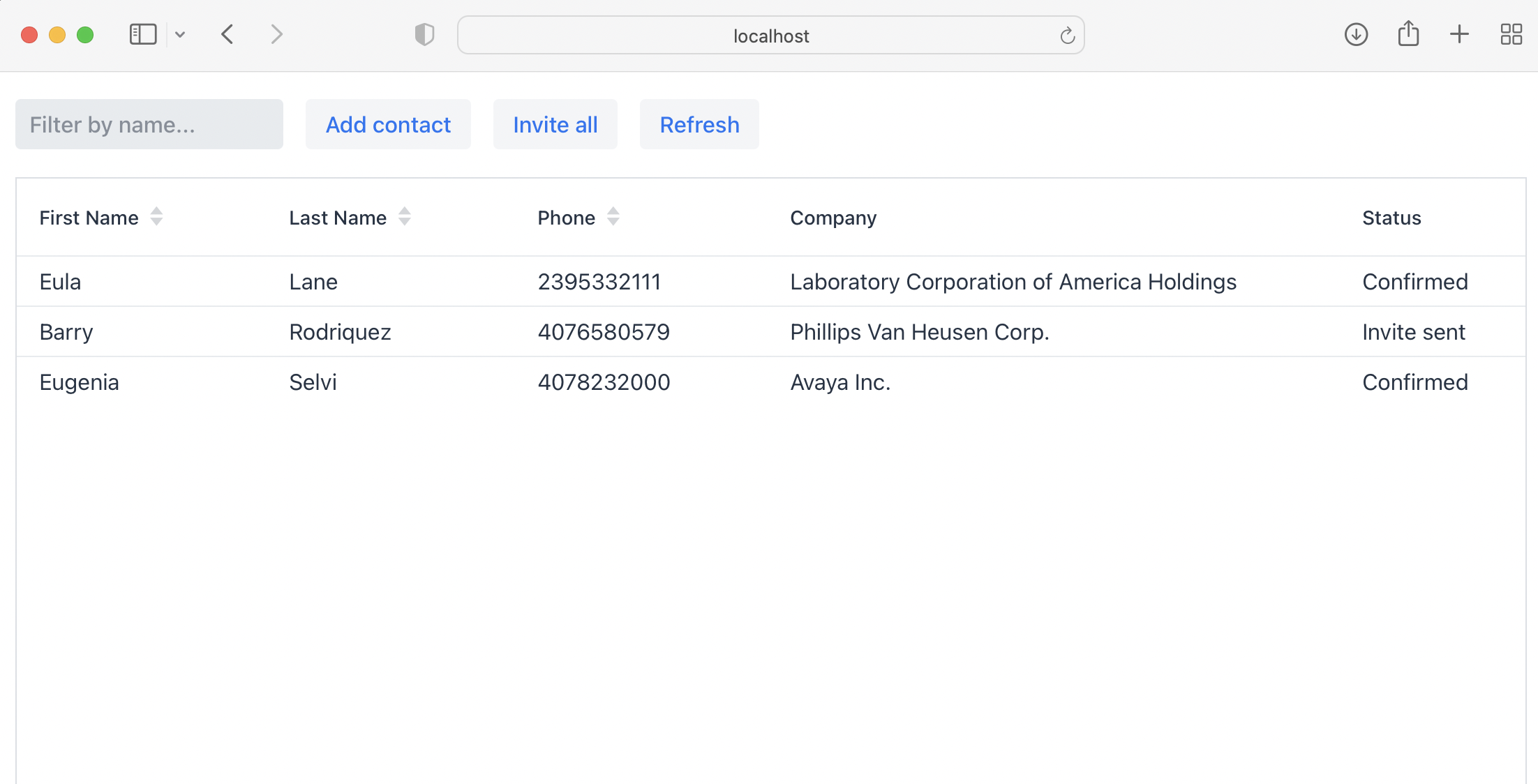
Task: Show the tab overview grid icon
Action: (x=1511, y=34)
